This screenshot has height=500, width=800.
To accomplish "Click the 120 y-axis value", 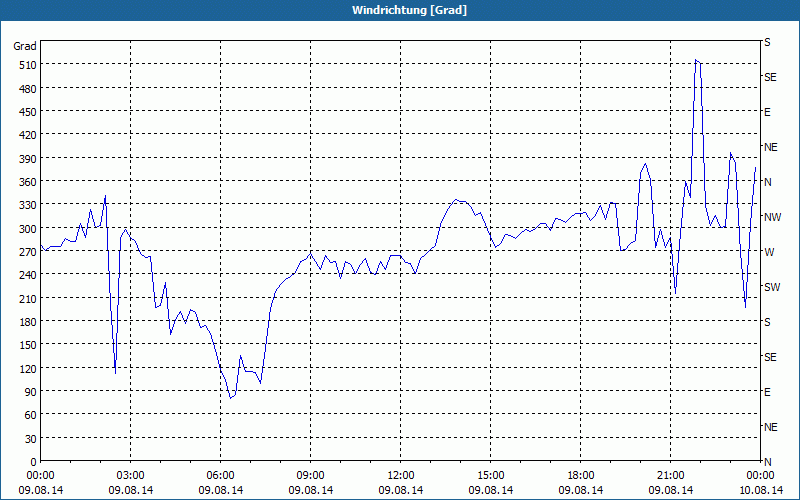I will (x=28, y=368).
